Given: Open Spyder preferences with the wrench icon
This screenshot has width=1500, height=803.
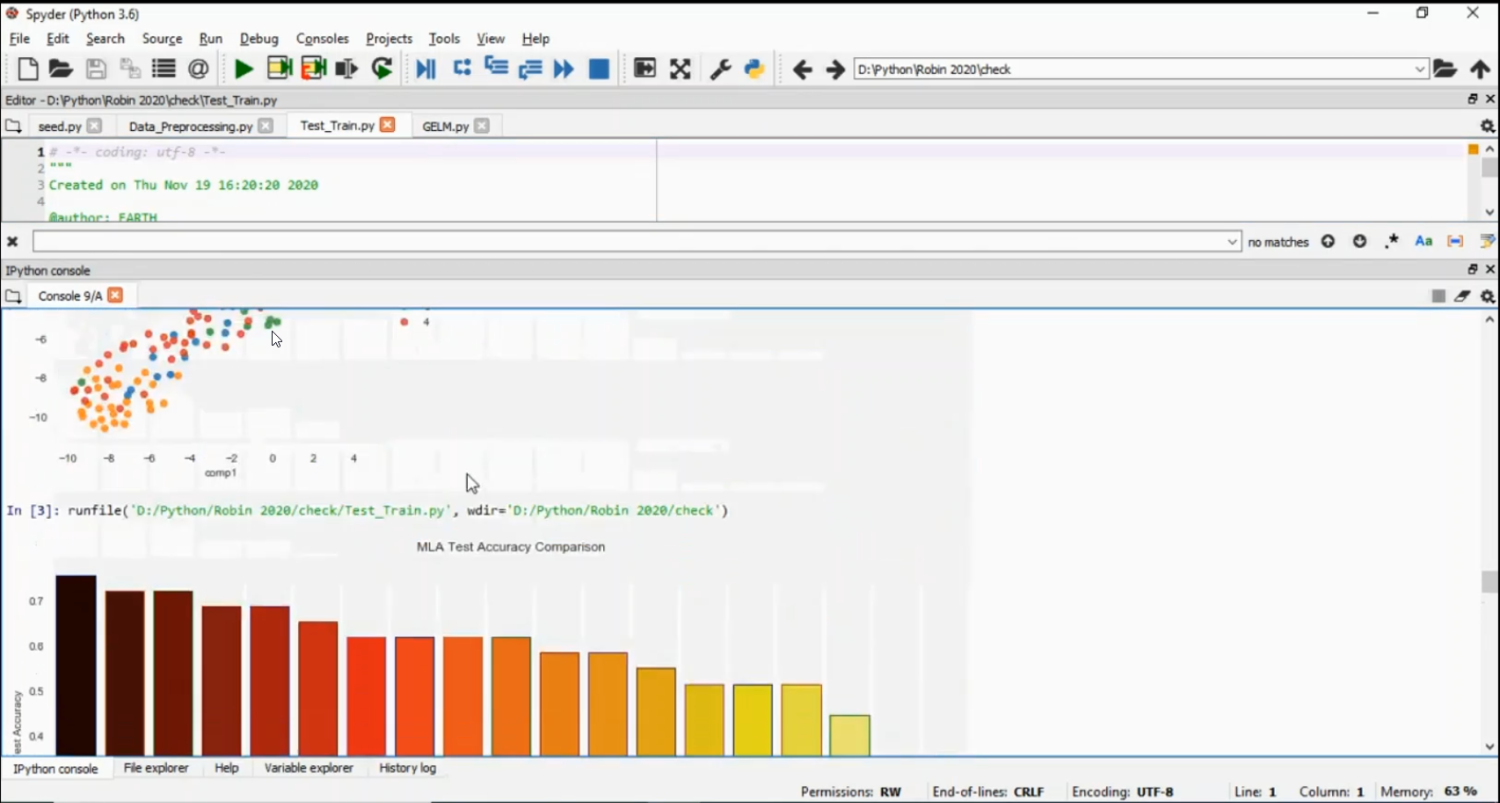Looking at the screenshot, I should tap(719, 68).
